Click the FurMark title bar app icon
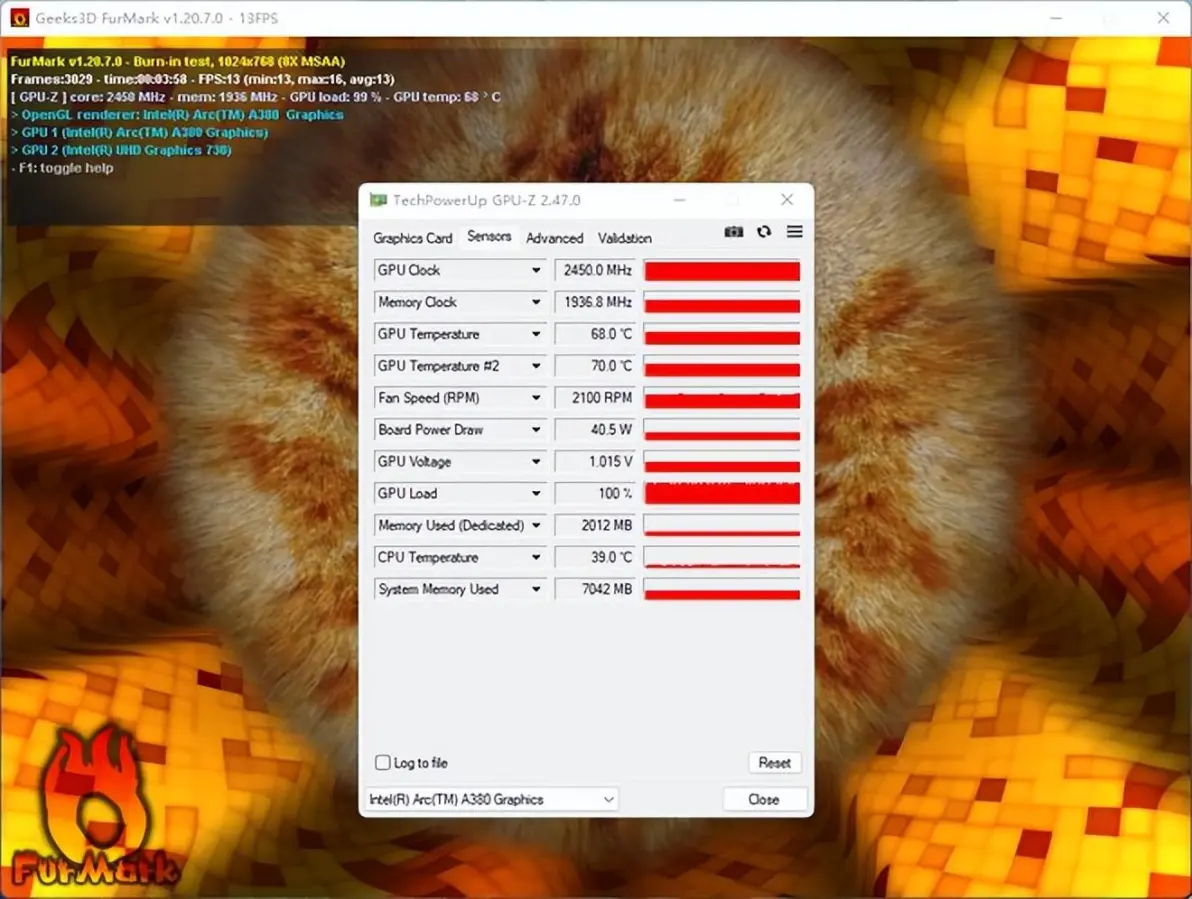This screenshot has height=899, width=1192. pyautogui.click(x=20, y=17)
